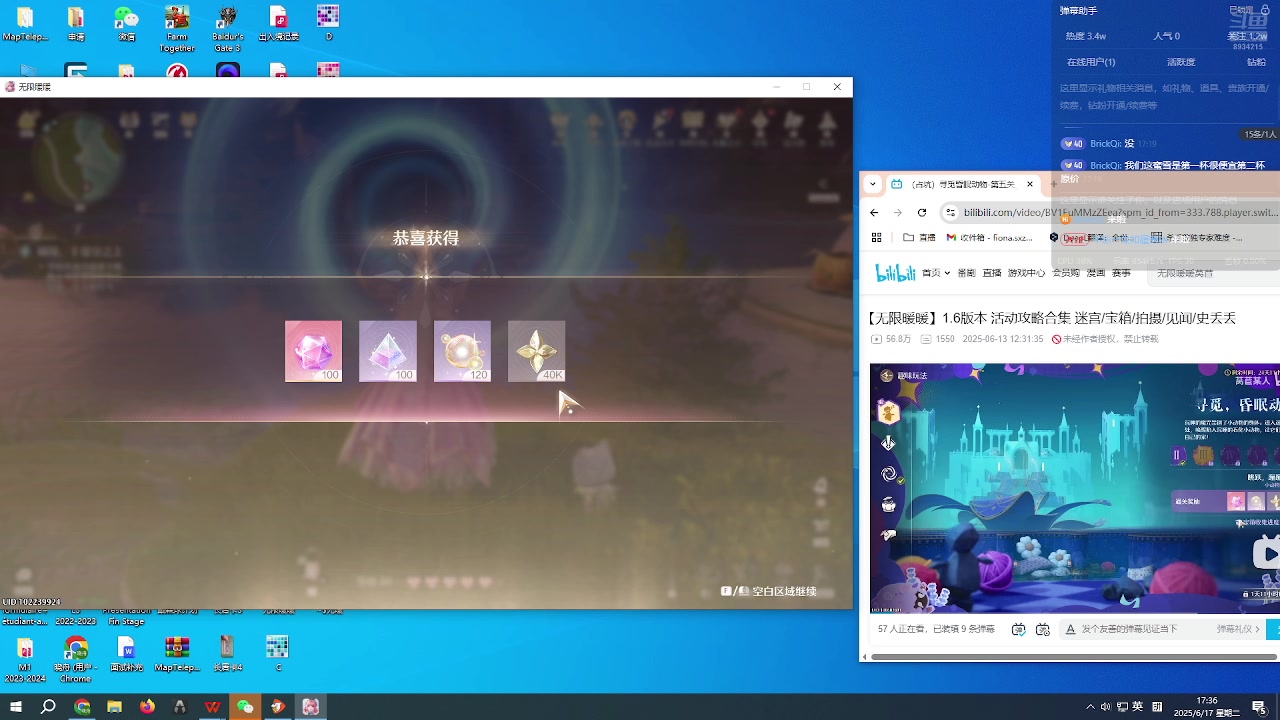
Task: Open the D pixel-image file on desktop
Action: (328, 23)
